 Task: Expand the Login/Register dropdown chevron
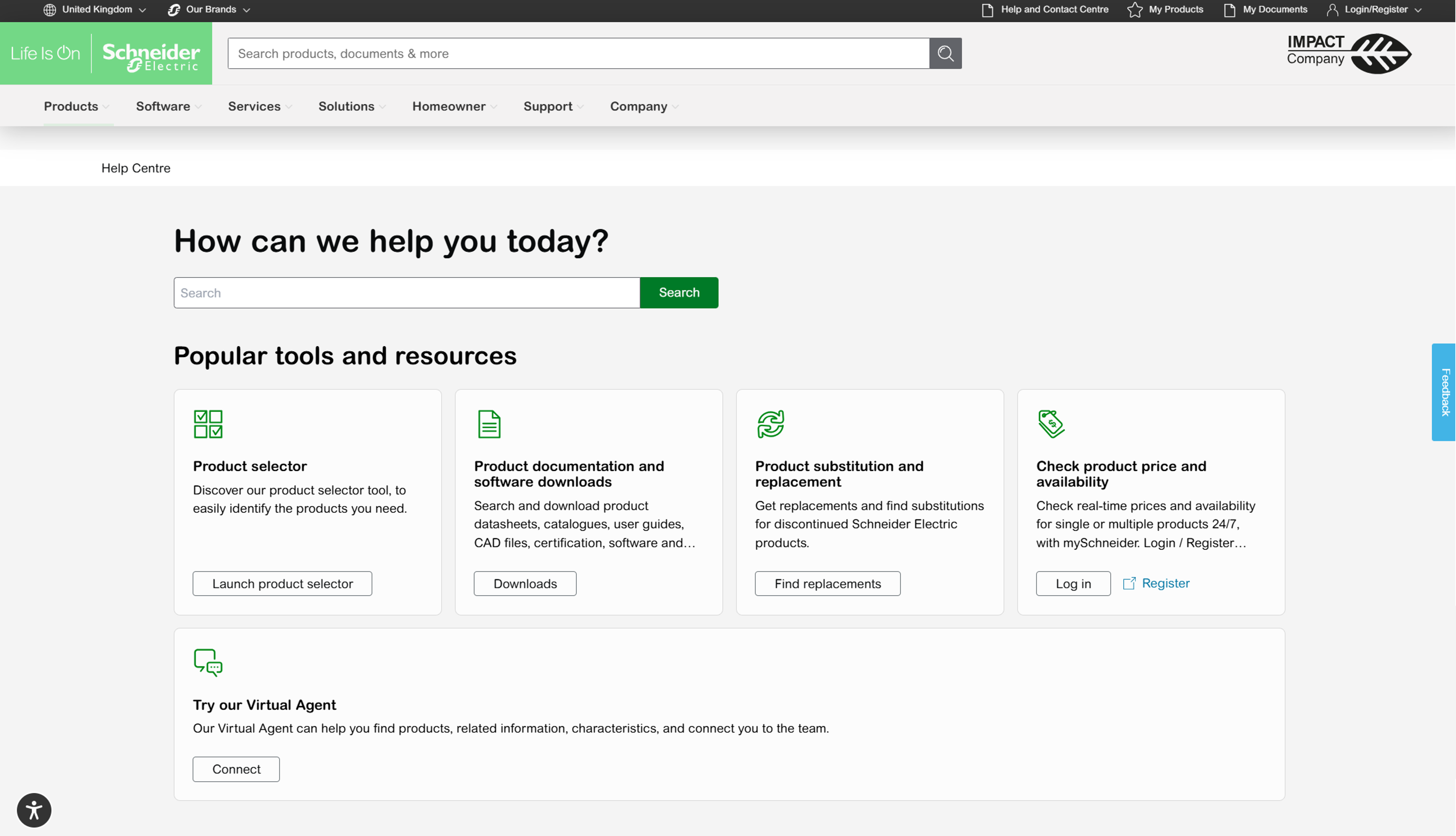coord(1418,10)
